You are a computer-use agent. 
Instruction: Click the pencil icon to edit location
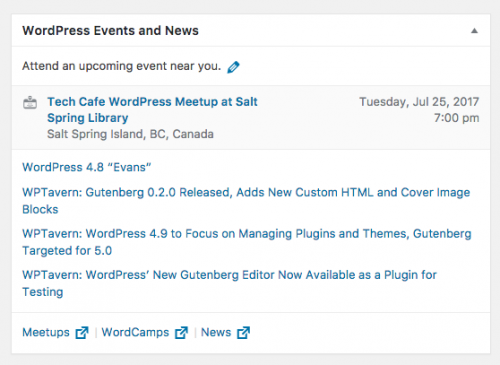pos(233,67)
